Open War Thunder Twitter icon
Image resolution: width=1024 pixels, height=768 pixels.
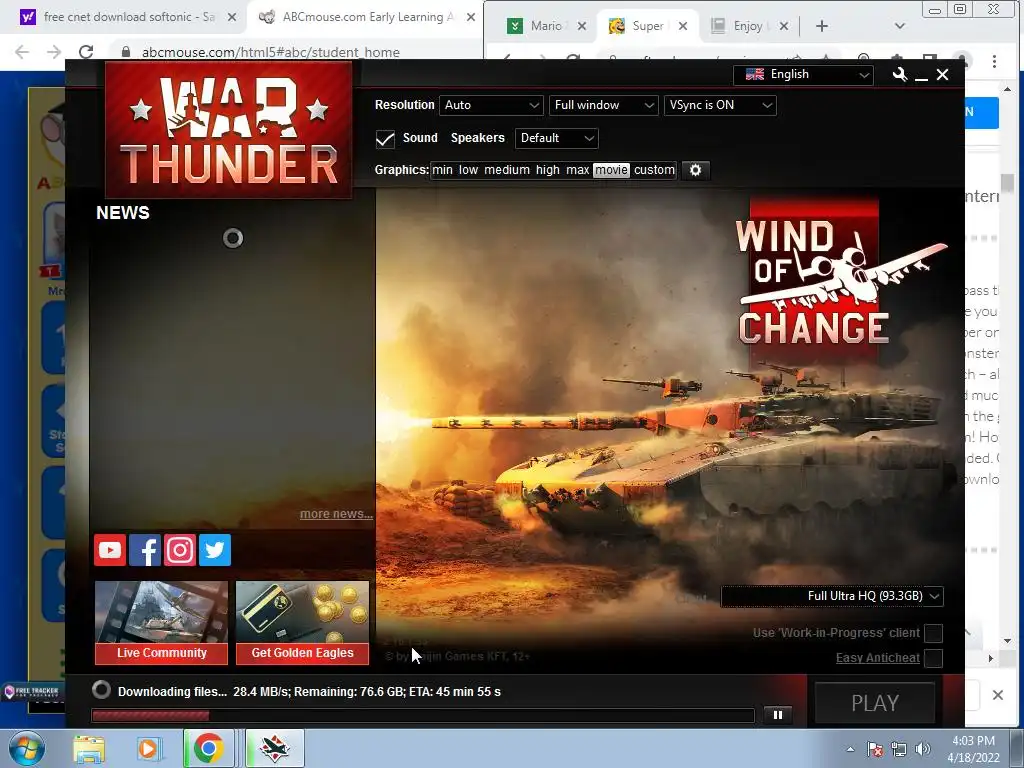[215, 550]
